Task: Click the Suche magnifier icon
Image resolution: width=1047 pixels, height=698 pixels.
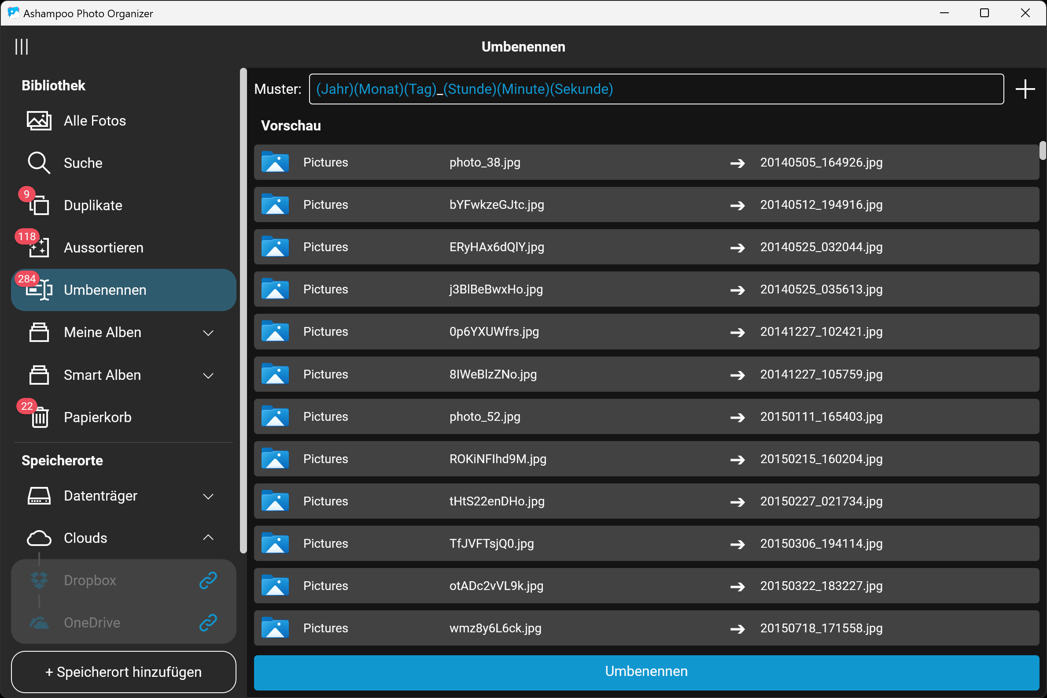Action: 39,163
